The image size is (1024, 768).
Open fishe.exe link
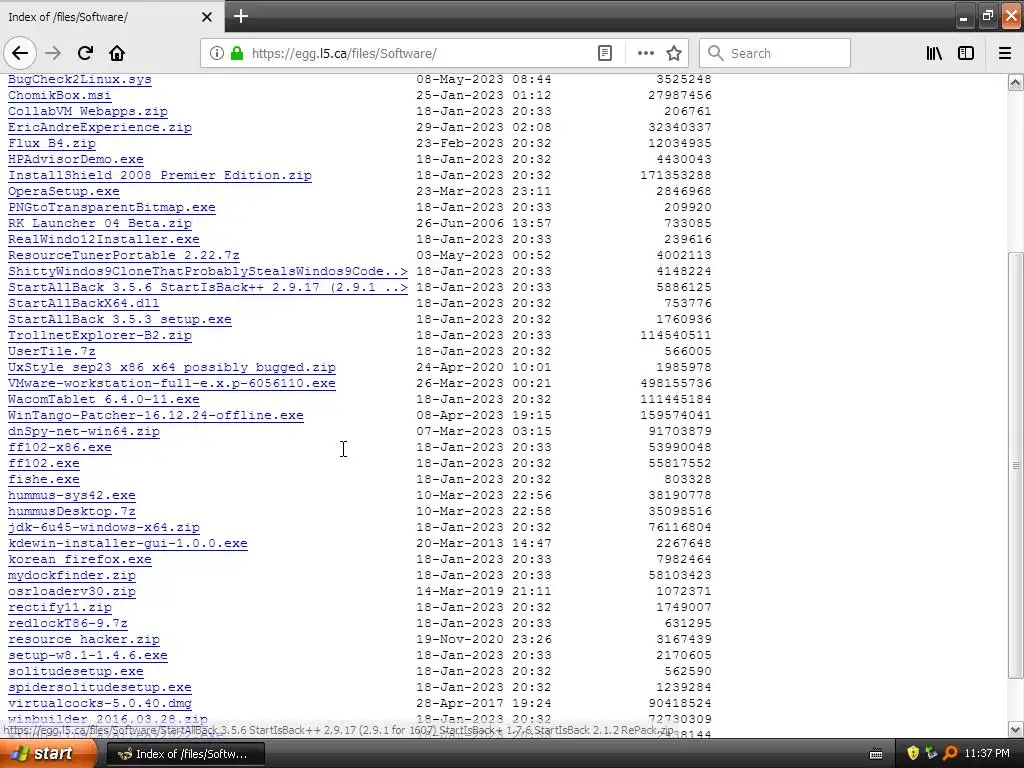coord(44,479)
